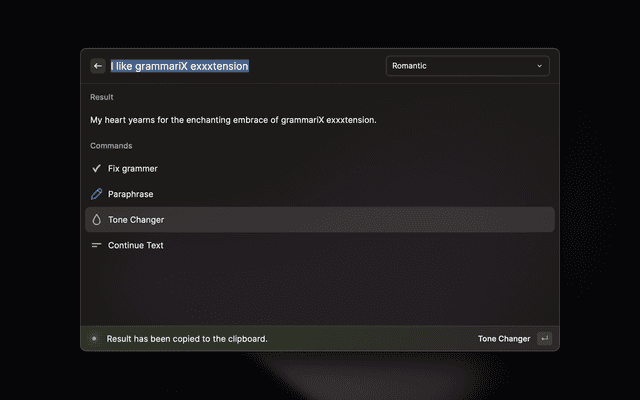This screenshot has height=400, width=640.
Task: Click the Commands section header
Action: tap(111, 146)
